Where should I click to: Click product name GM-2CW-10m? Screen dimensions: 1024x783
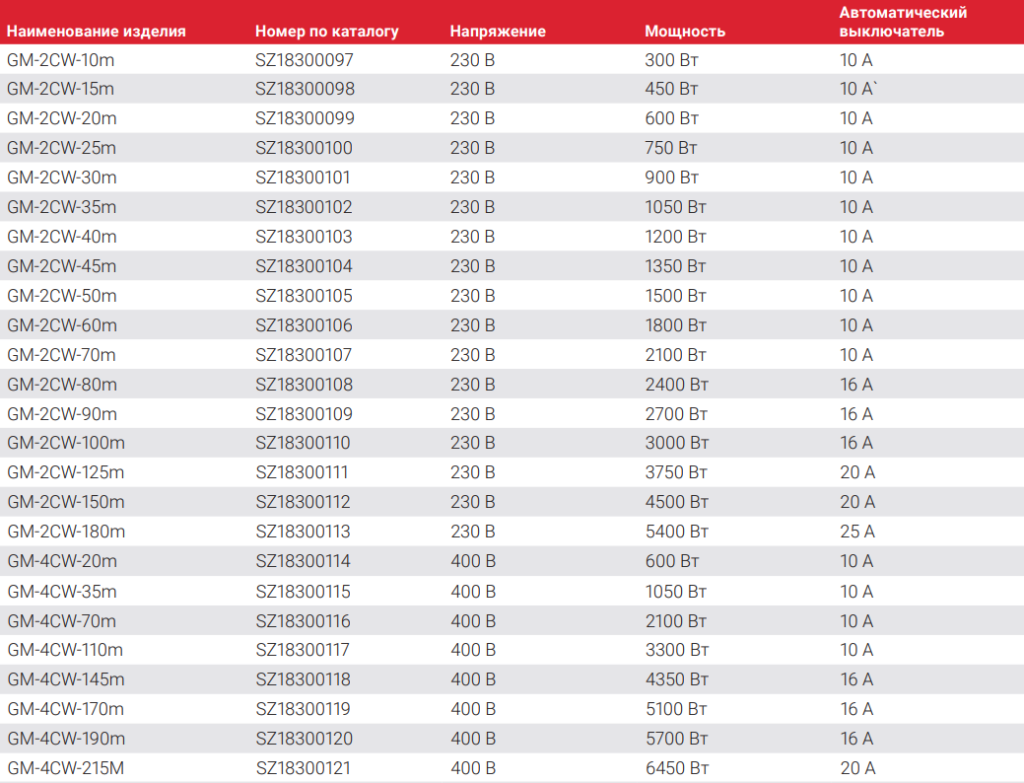click(x=61, y=60)
